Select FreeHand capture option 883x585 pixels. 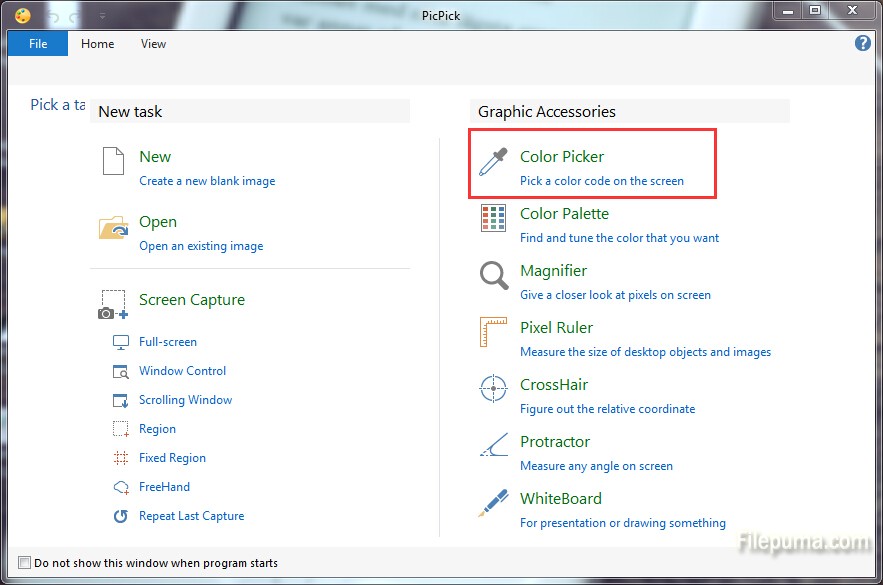coord(164,487)
